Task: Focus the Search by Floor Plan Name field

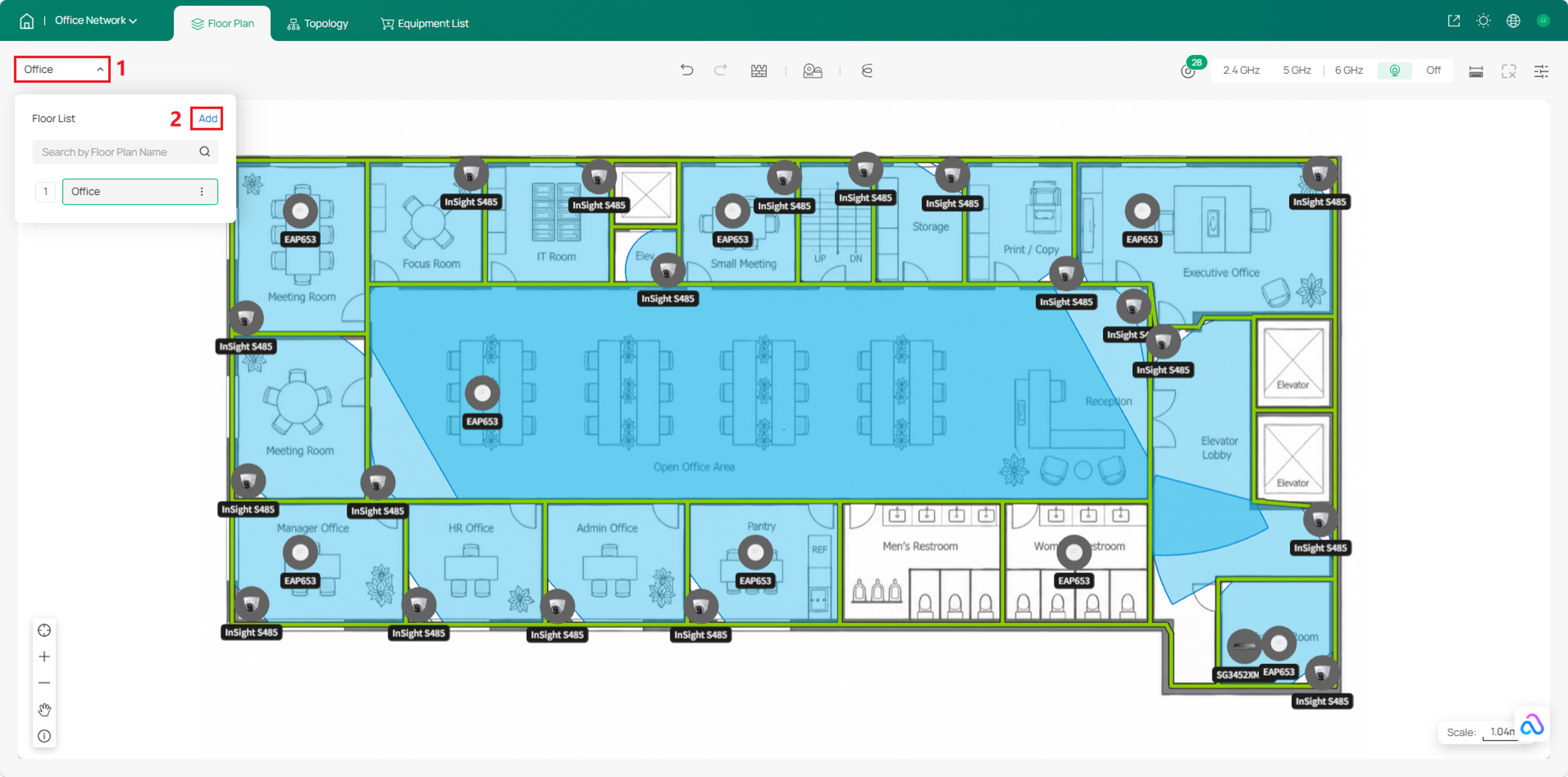Action: coord(125,152)
